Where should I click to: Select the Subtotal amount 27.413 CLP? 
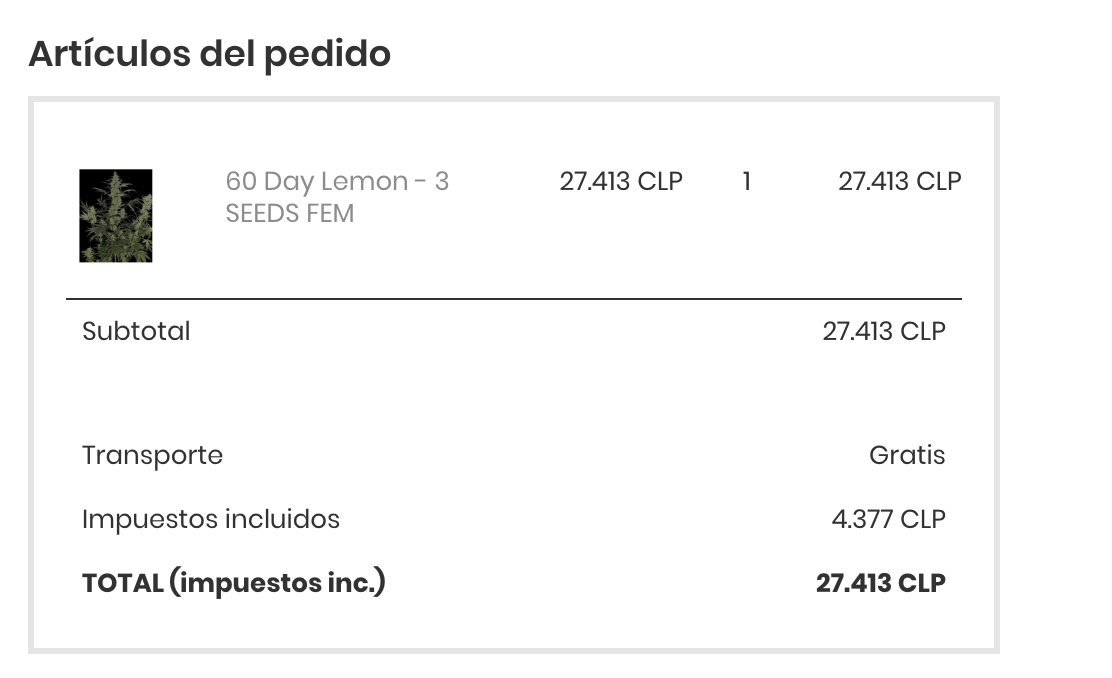883,331
